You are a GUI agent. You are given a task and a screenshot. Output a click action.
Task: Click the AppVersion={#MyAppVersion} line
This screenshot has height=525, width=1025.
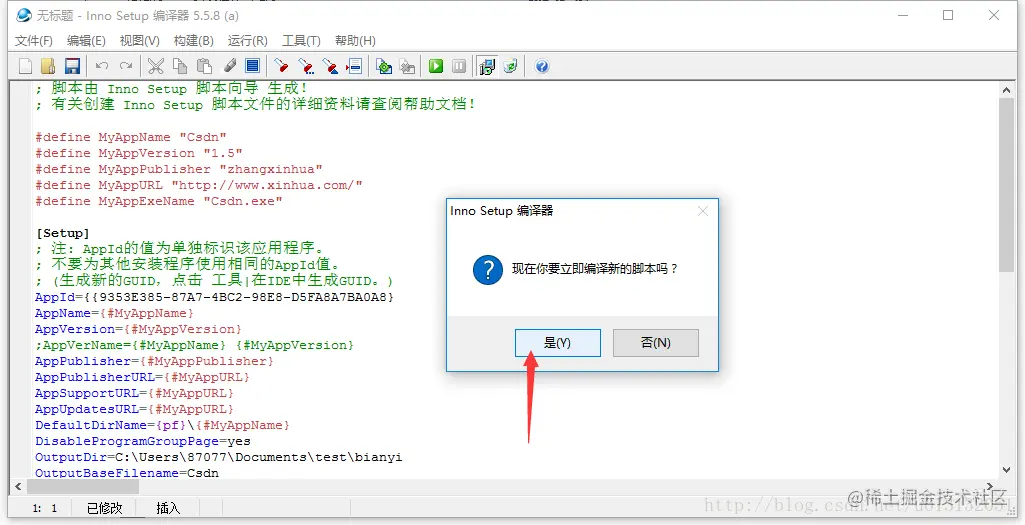139,330
